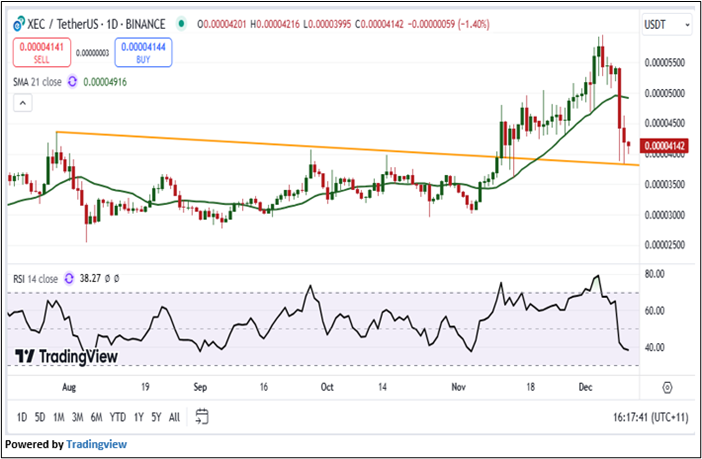Open the USDT currency dropdown
Image resolution: width=702 pixels, height=459 pixels.
tap(667, 25)
